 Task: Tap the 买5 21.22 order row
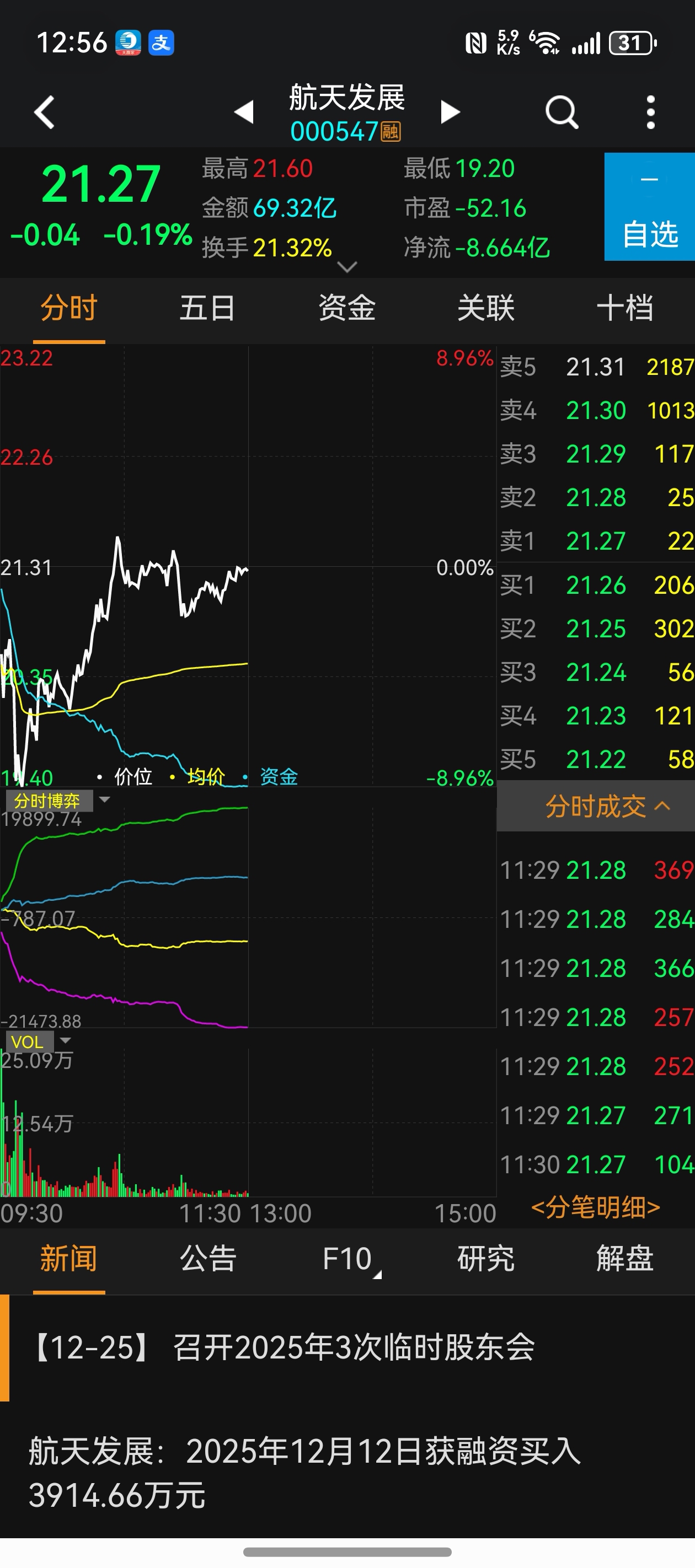point(596,759)
